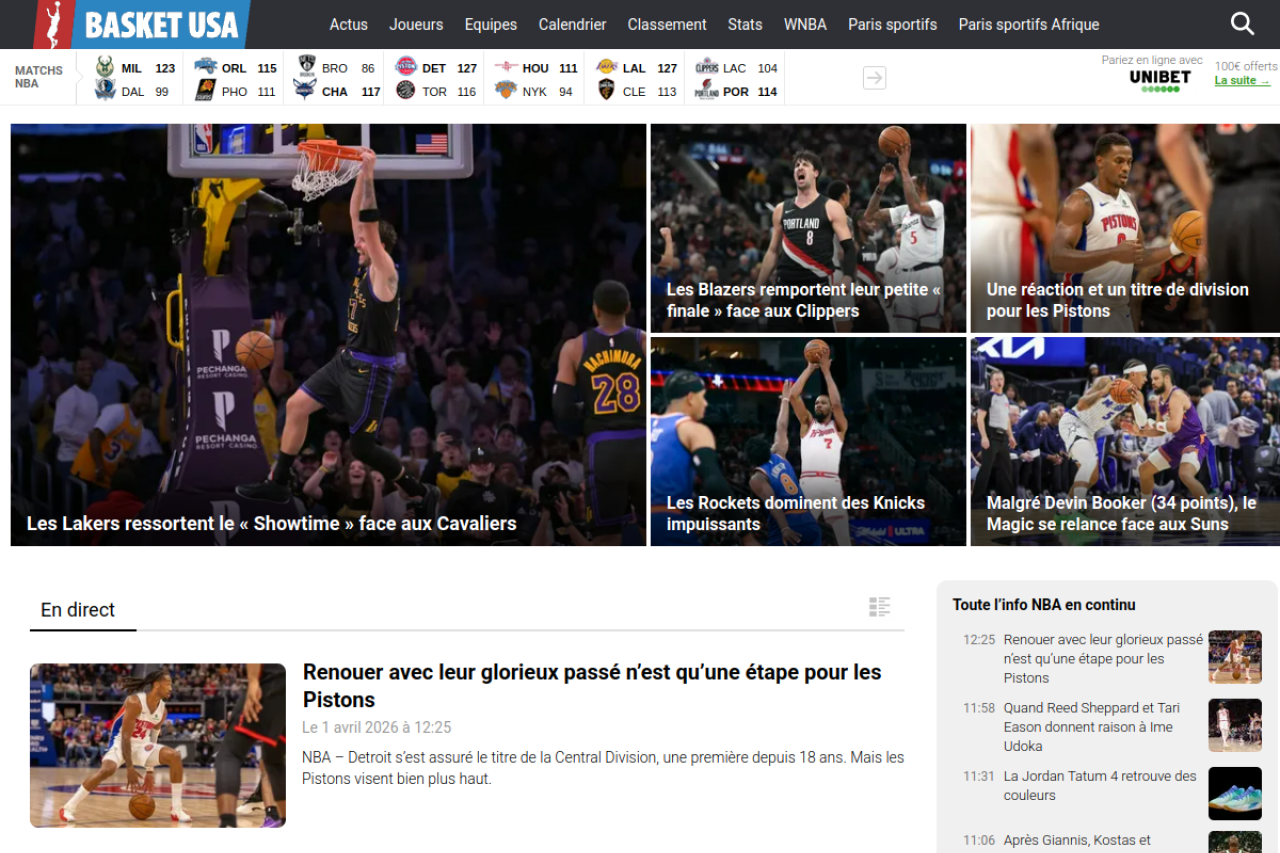Open the Rockets dominate Knicks story tile

(808, 441)
